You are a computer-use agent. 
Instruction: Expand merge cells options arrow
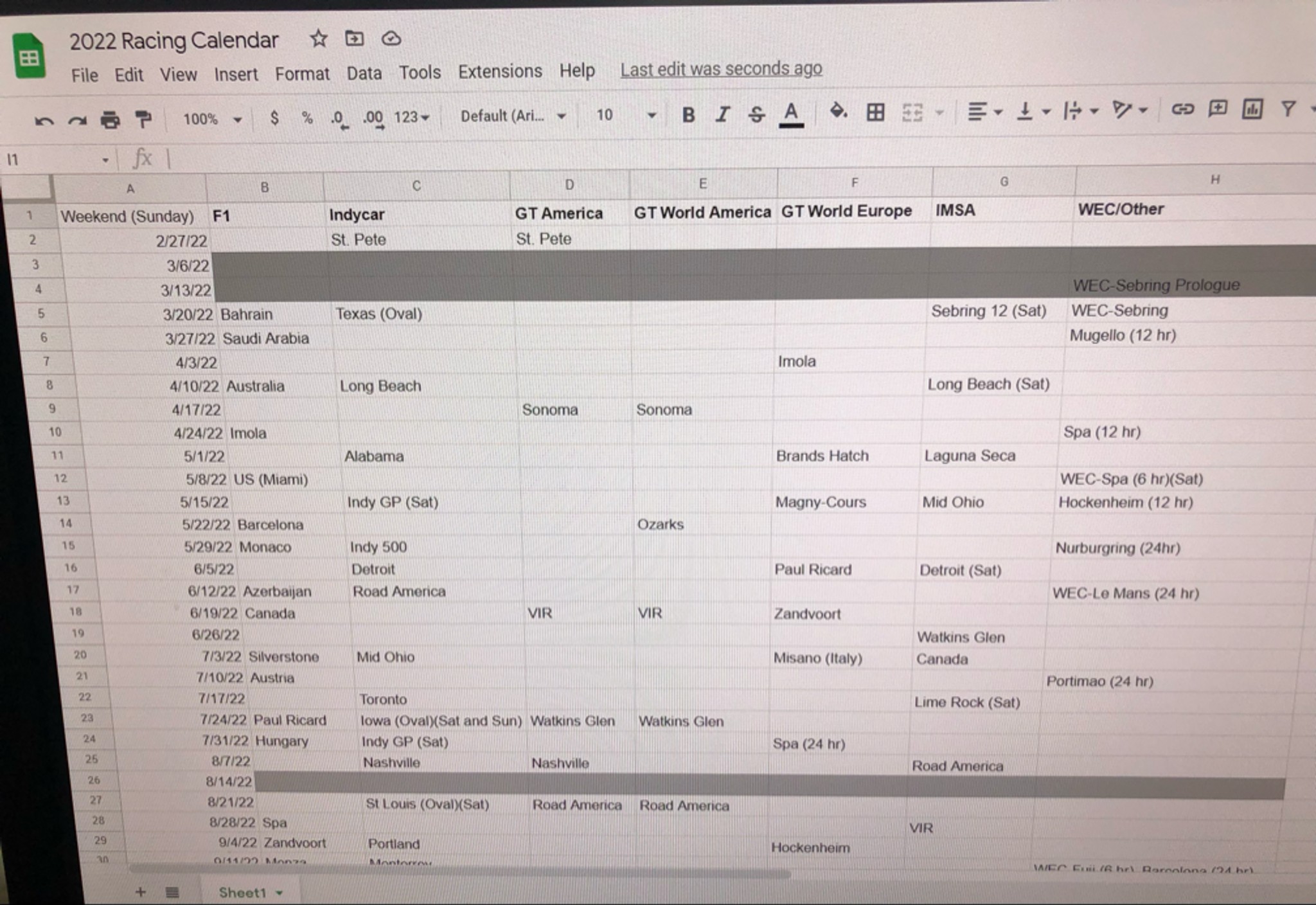pos(939,113)
